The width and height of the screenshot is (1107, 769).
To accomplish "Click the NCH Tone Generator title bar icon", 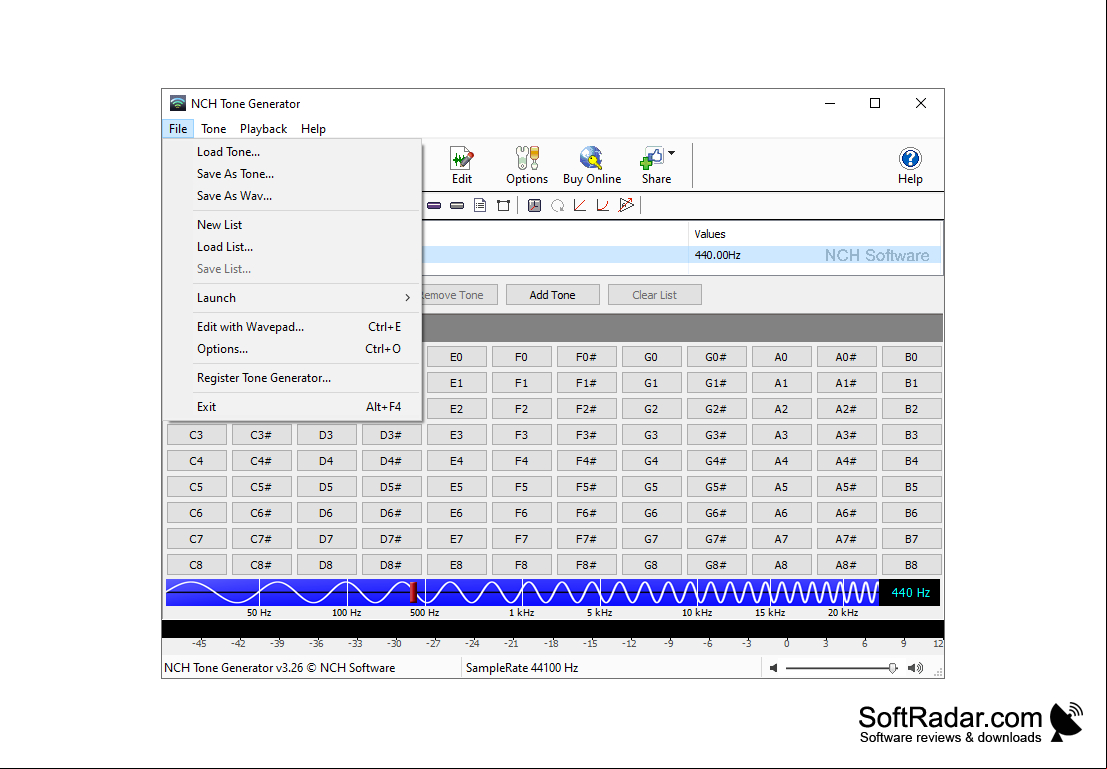I will point(178,104).
